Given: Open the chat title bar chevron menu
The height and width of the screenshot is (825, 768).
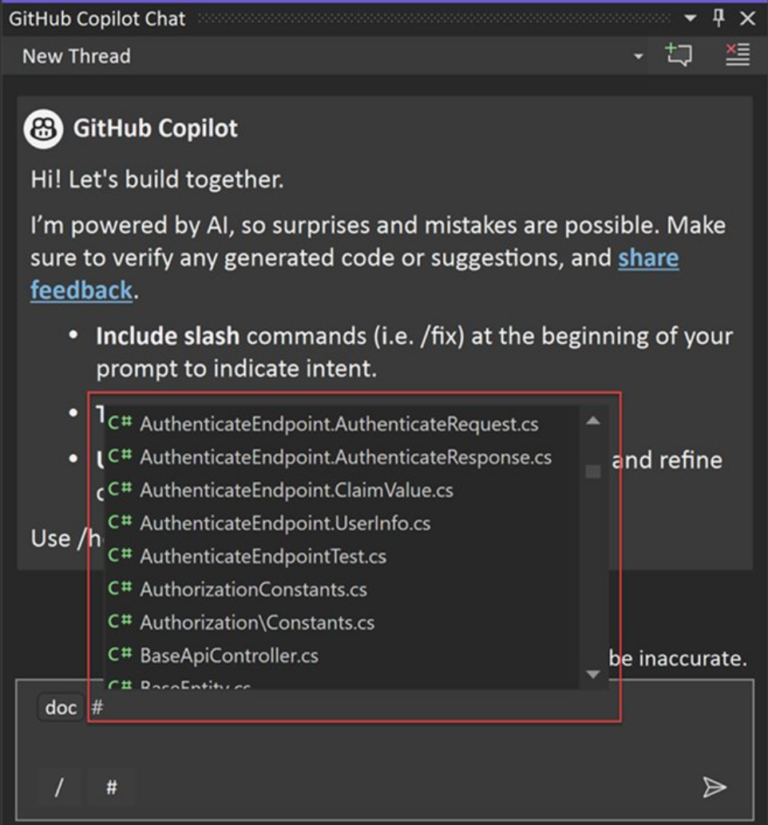Looking at the screenshot, I should tap(689, 18).
